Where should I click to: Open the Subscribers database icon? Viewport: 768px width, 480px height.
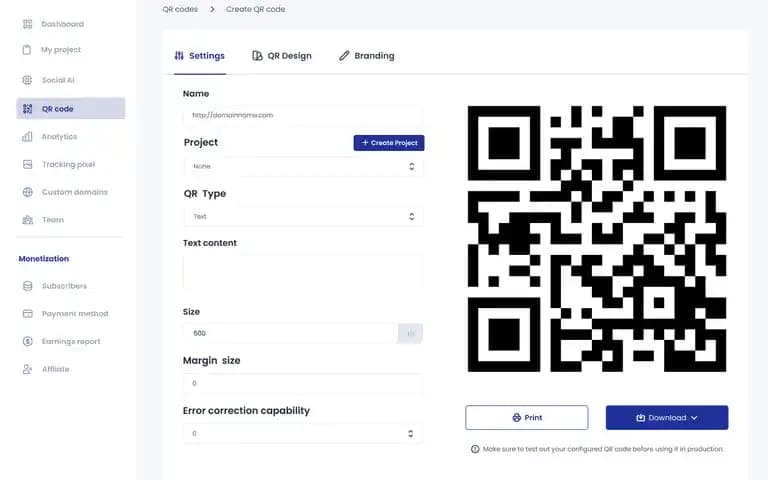coord(27,286)
